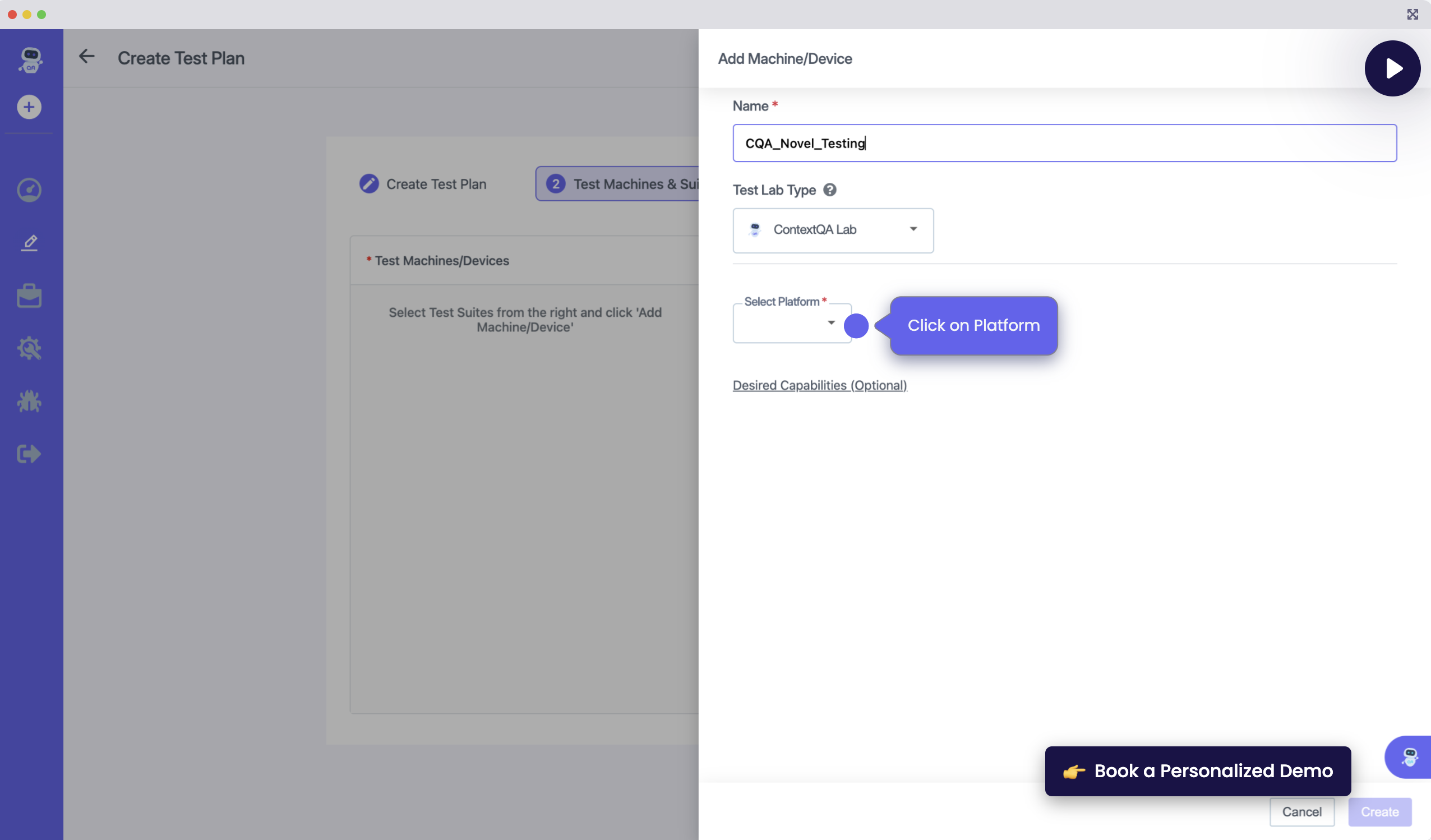The height and width of the screenshot is (840, 1431).
Task: Click the logout arrow icon in sidebar
Action: [x=29, y=454]
